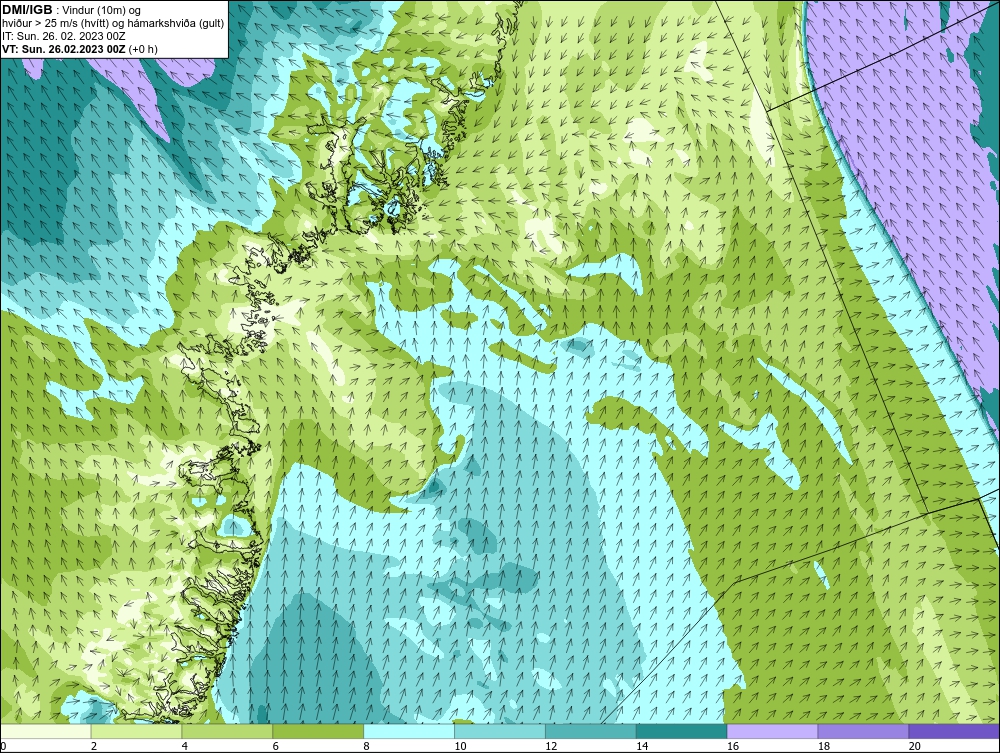Image resolution: width=1000 pixels, height=753 pixels.
Task: Click the legend scale label "0"
Action: click(4, 746)
